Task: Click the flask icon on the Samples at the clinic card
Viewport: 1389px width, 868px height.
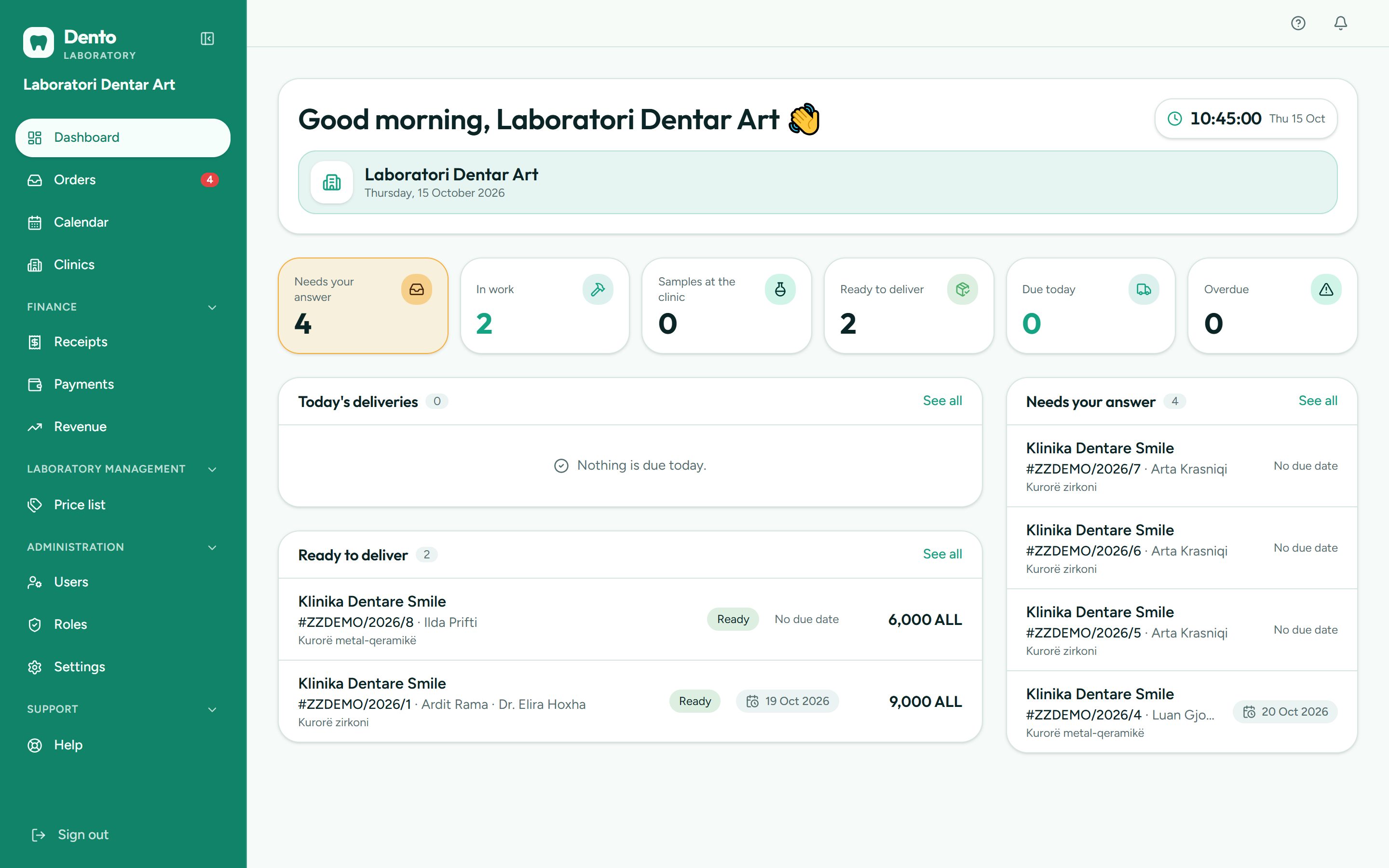Action: pyautogui.click(x=780, y=289)
